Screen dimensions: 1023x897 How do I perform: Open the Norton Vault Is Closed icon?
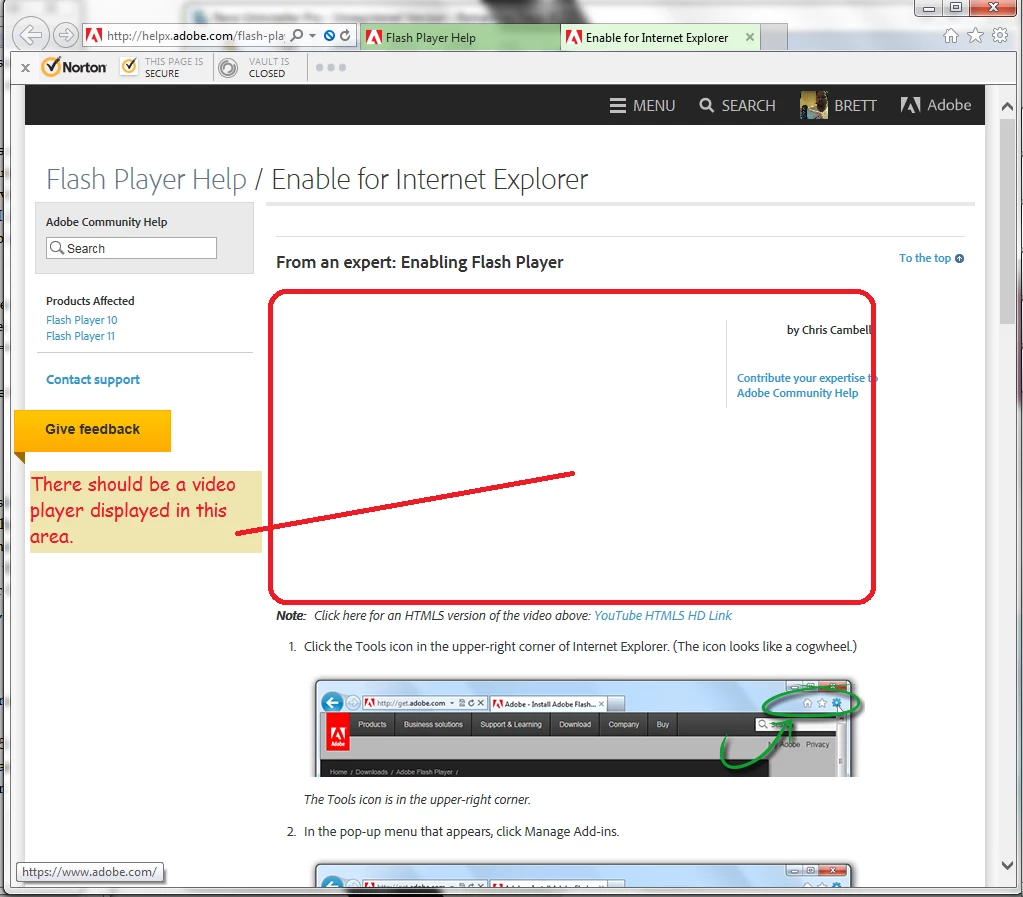tap(228, 67)
